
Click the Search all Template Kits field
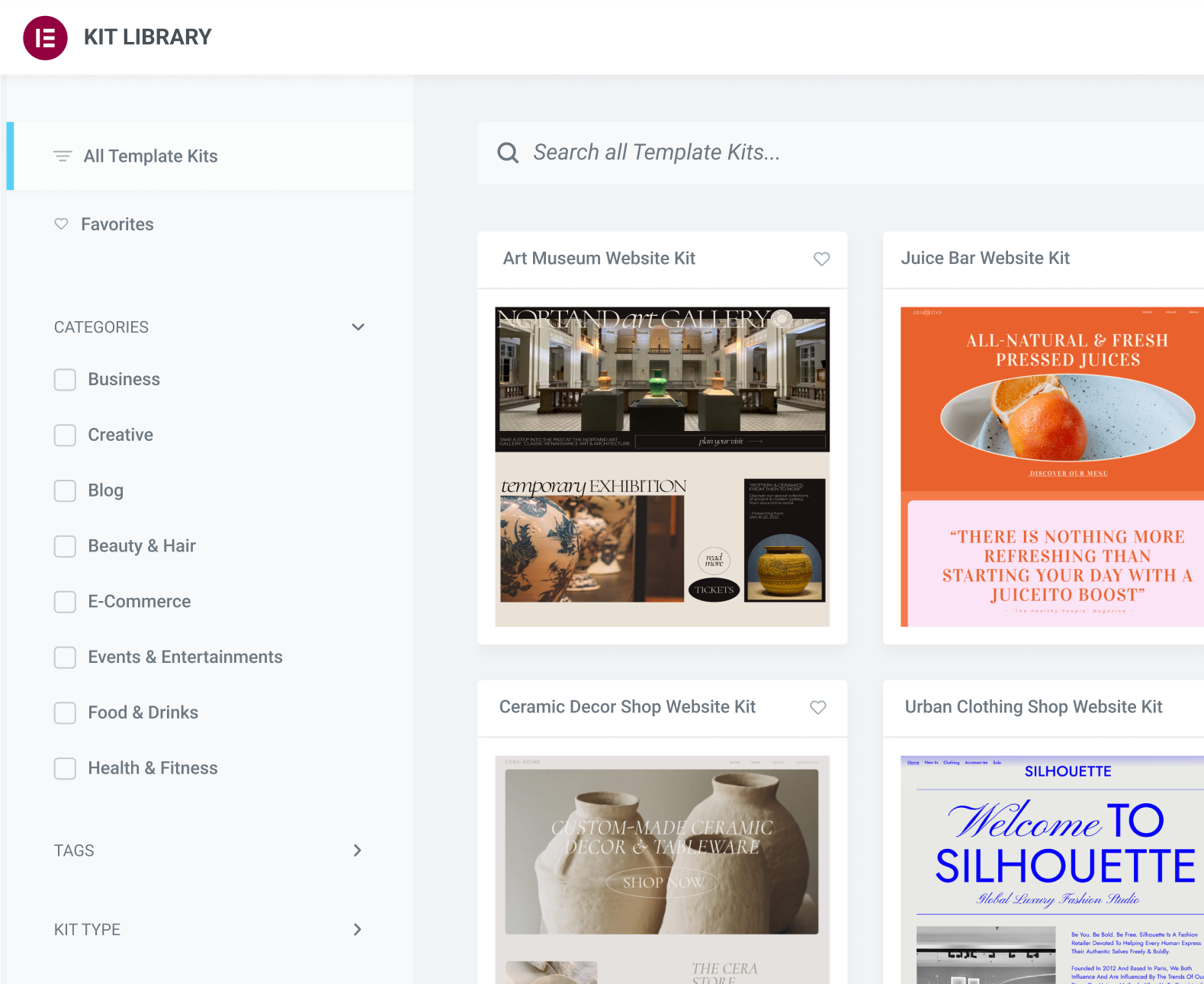(x=839, y=153)
